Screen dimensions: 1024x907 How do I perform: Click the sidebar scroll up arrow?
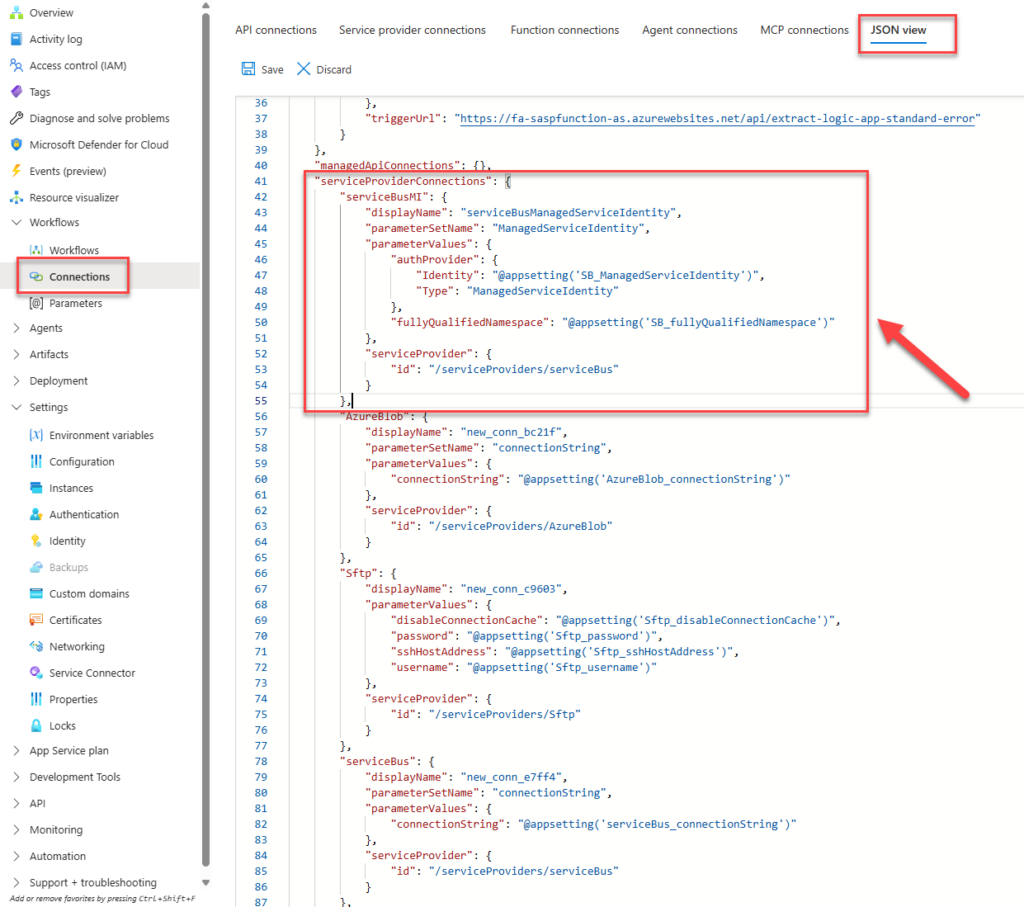(206, 5)
